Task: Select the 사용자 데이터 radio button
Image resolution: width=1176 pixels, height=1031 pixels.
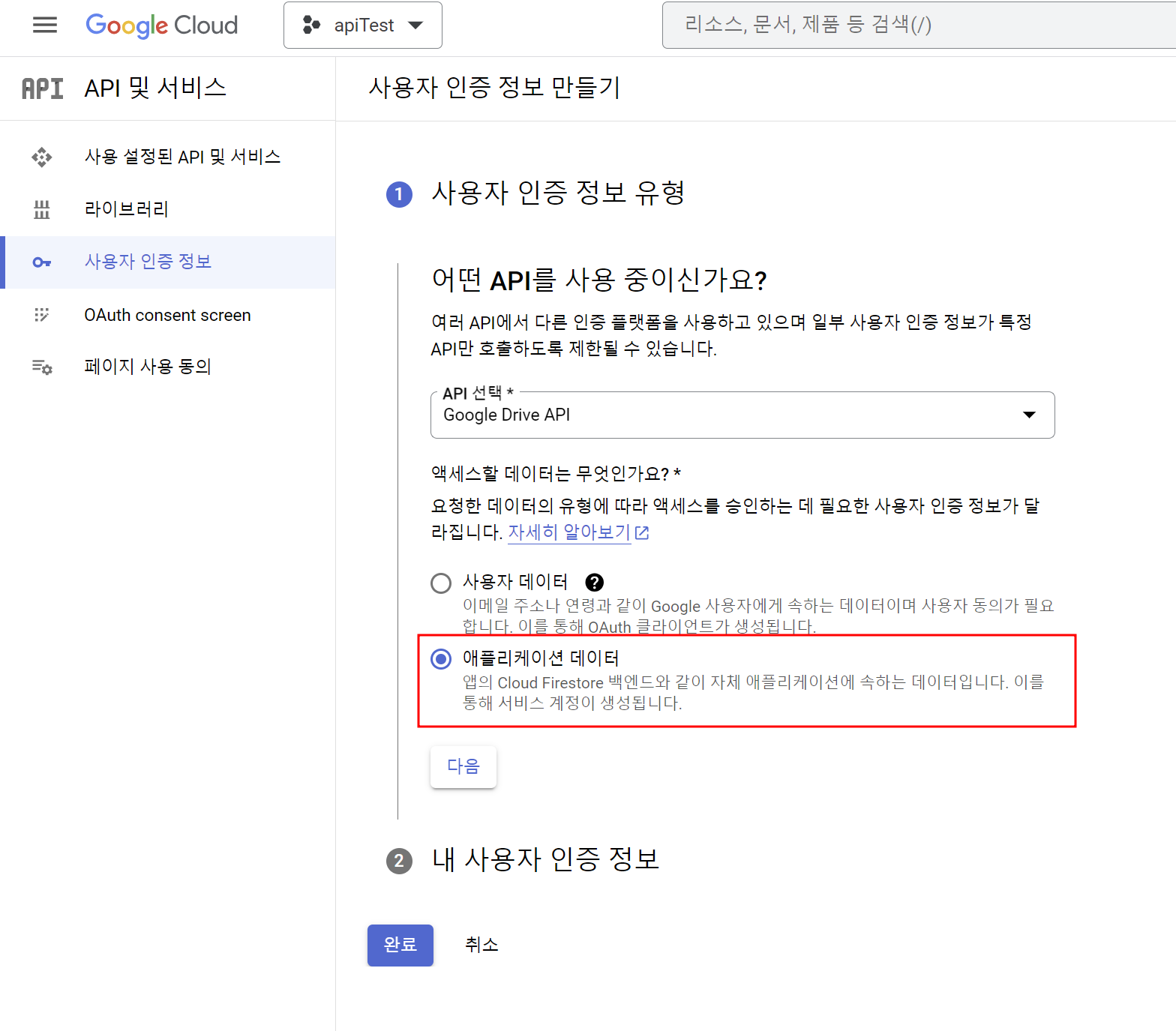Action: [x=441, y=583]
